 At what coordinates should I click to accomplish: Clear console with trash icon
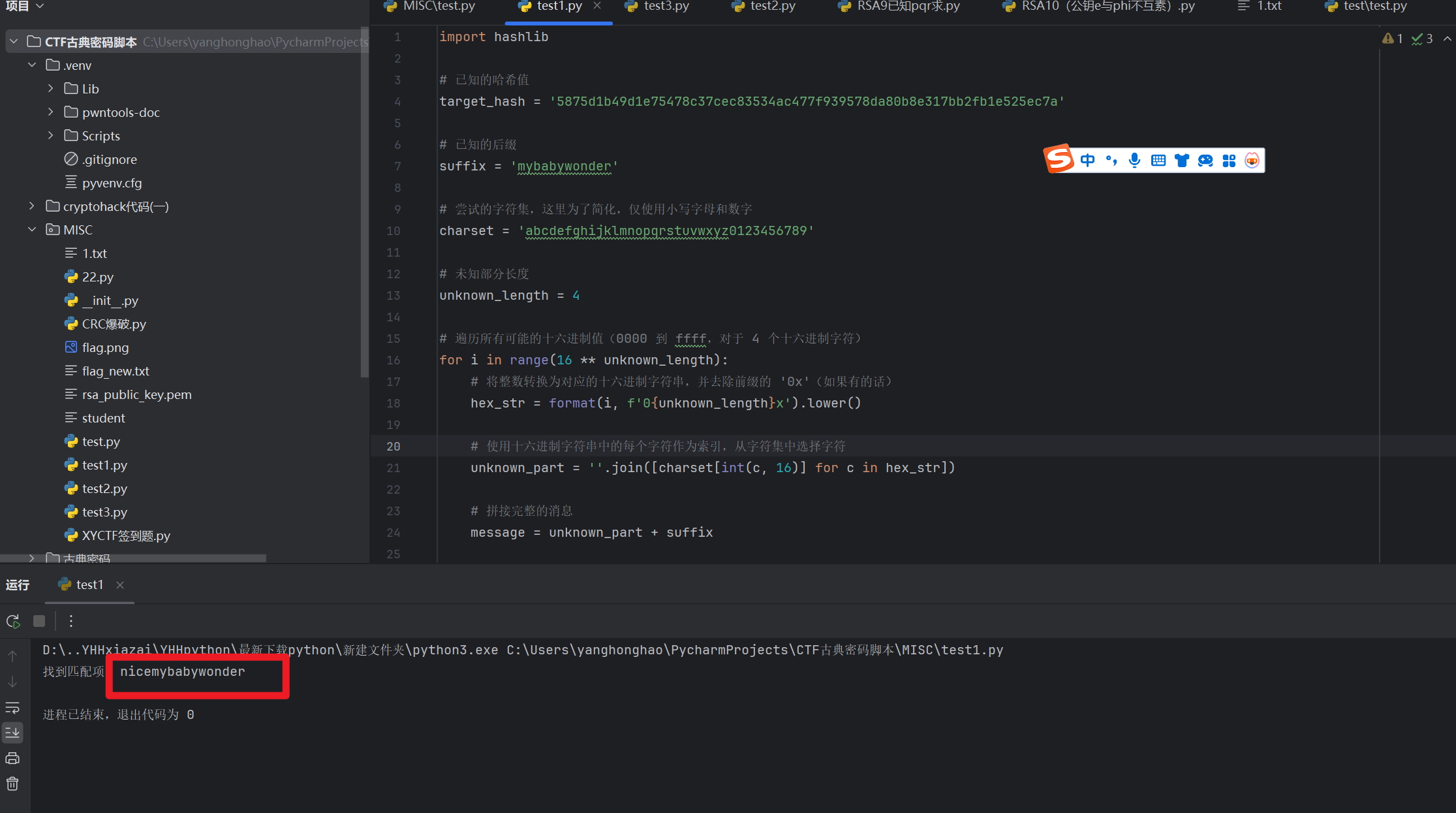click(x=12, y=784)
